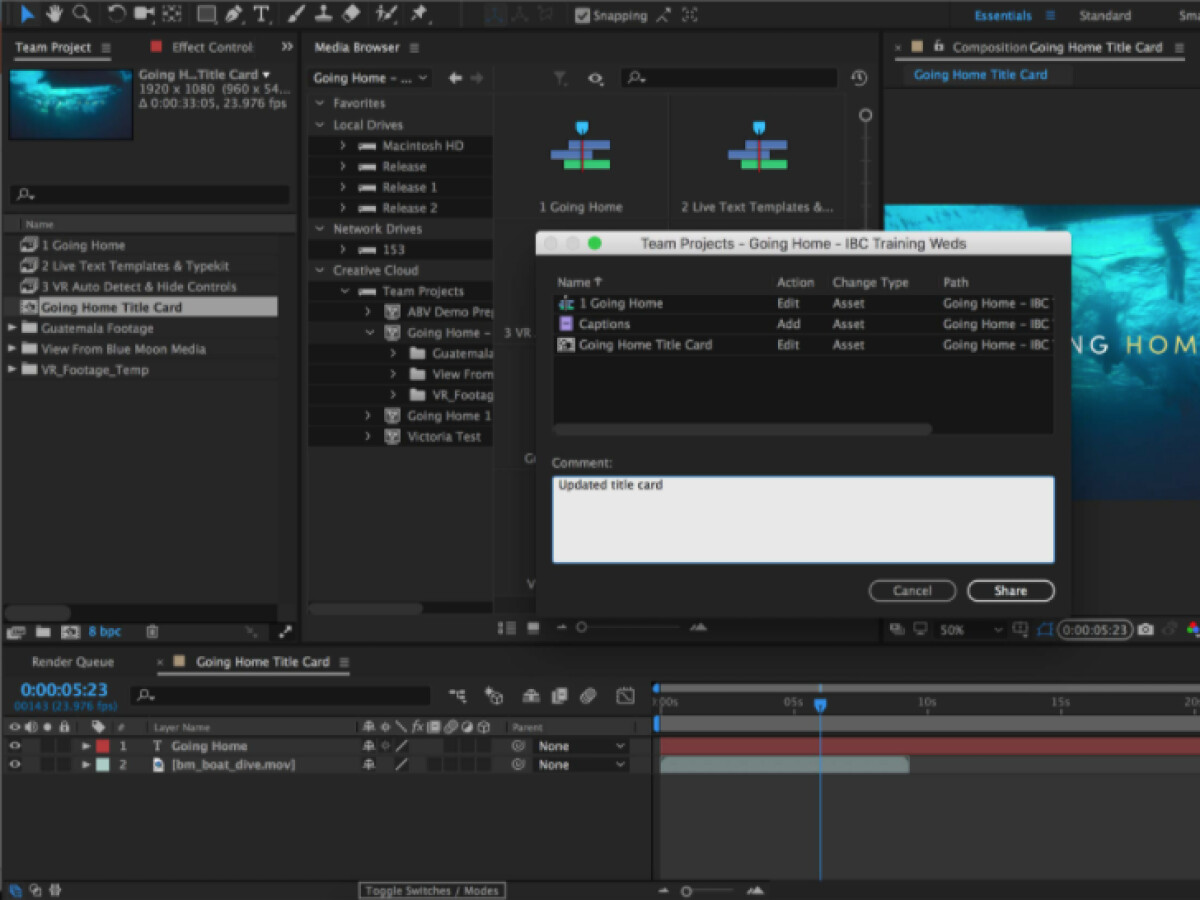This screenshot has width=1200, height=900.
Task: Enable motion blur timeline switch
Action: [x=589, y=695]
